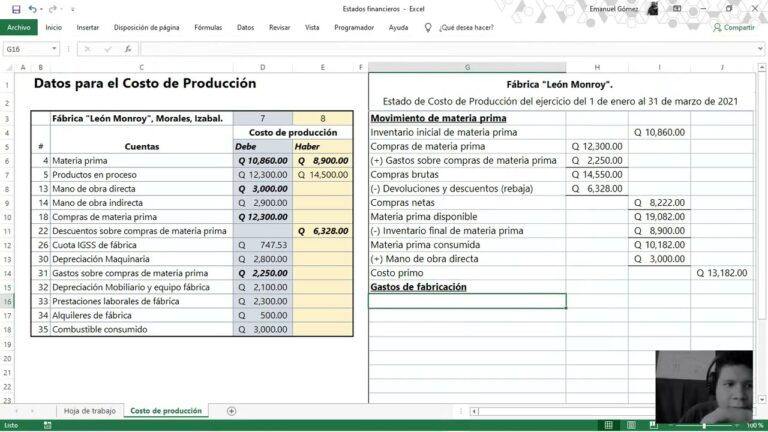Open the Name Box dropdown arrow
This screenshot has height=432, width=768.
(x=54, y=49)
